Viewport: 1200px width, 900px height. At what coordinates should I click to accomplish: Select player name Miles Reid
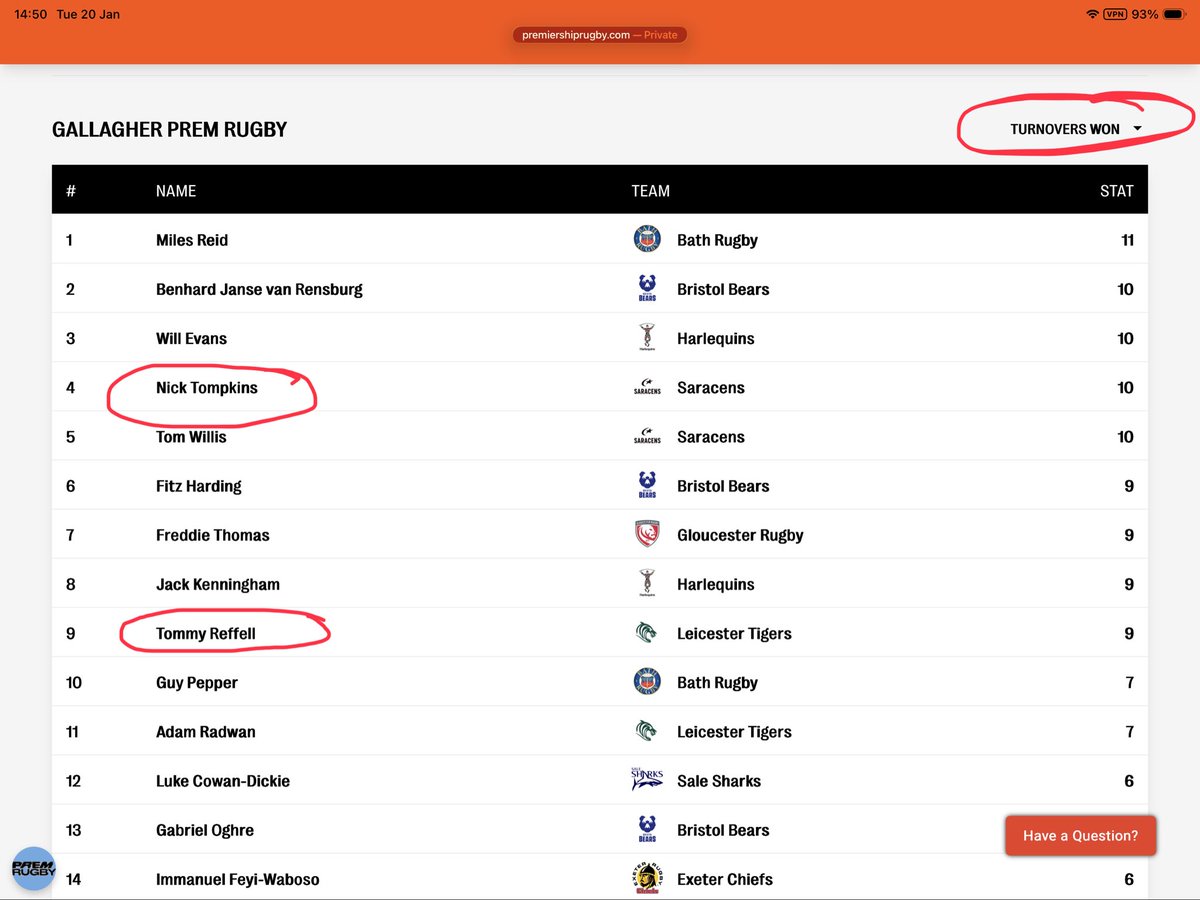coord(192,240)
